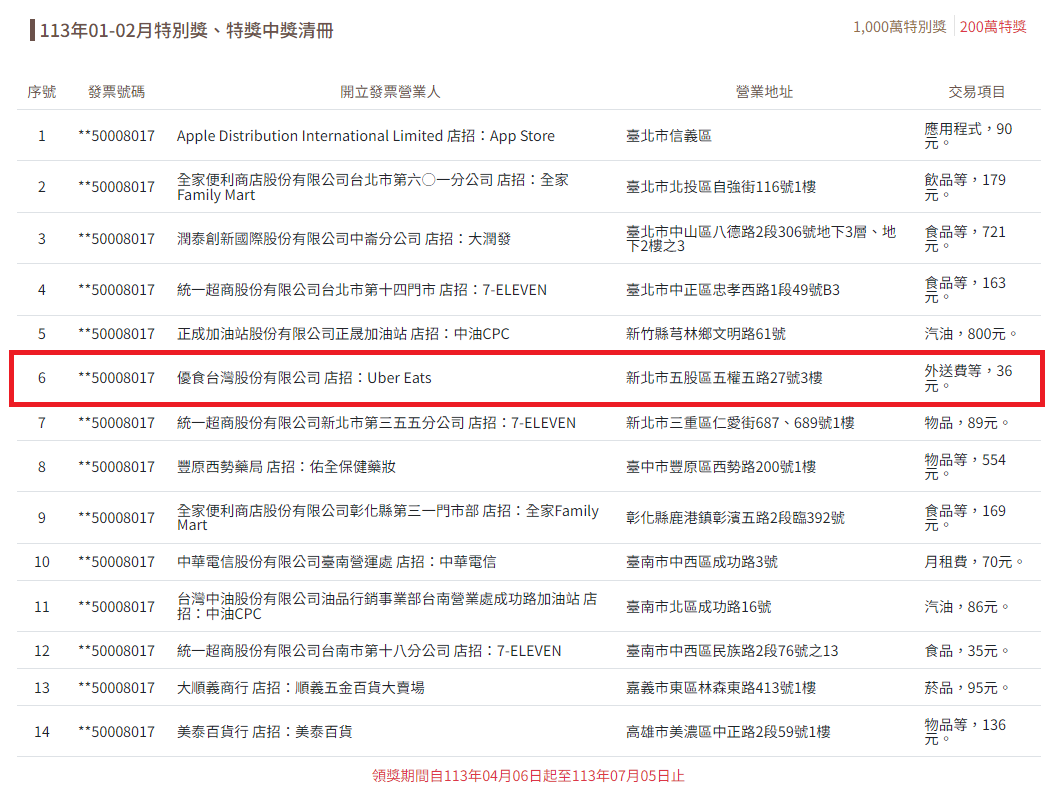Click invoice number in row 14
Viewport: 1049px width, 798px height.
(116, 732)
